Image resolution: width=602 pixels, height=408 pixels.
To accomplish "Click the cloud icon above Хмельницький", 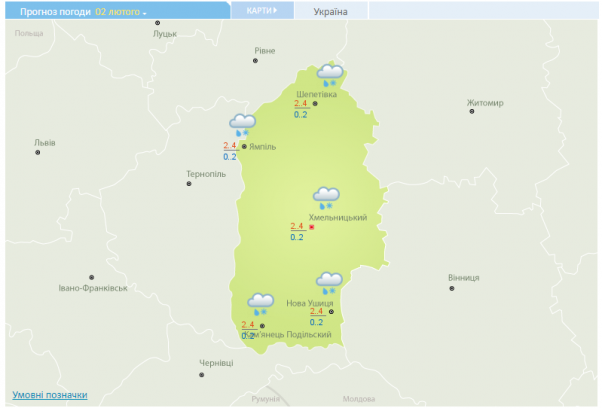I will 326,198.
